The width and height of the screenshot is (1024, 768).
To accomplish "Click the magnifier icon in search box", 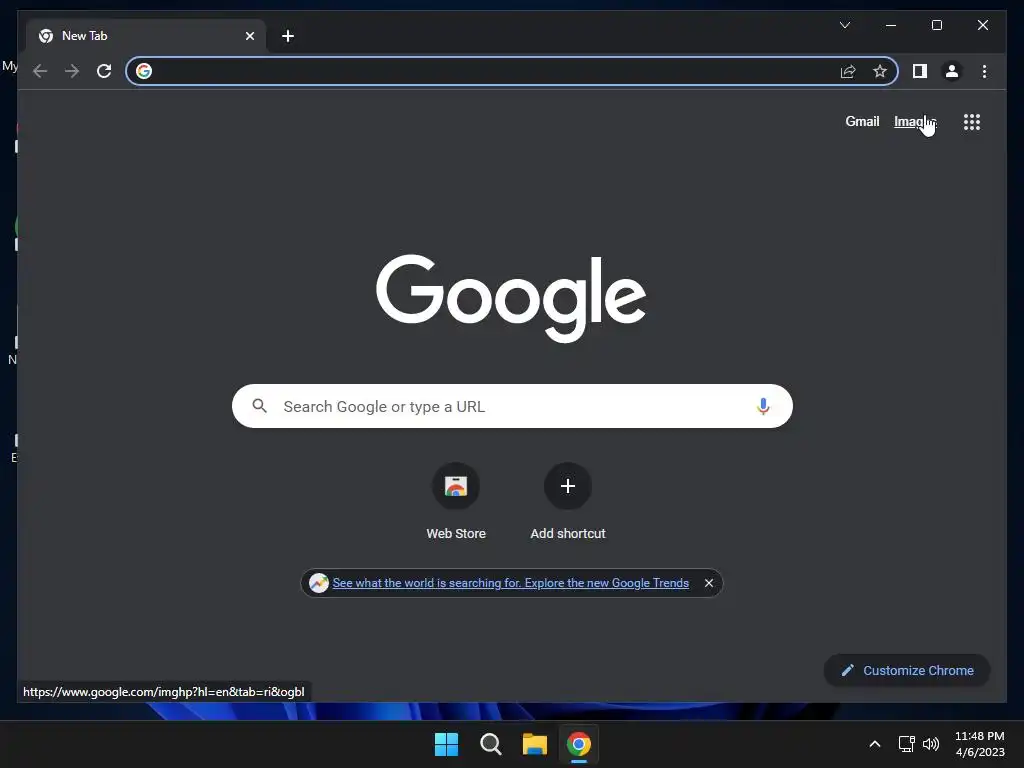I will pos(259,406).
